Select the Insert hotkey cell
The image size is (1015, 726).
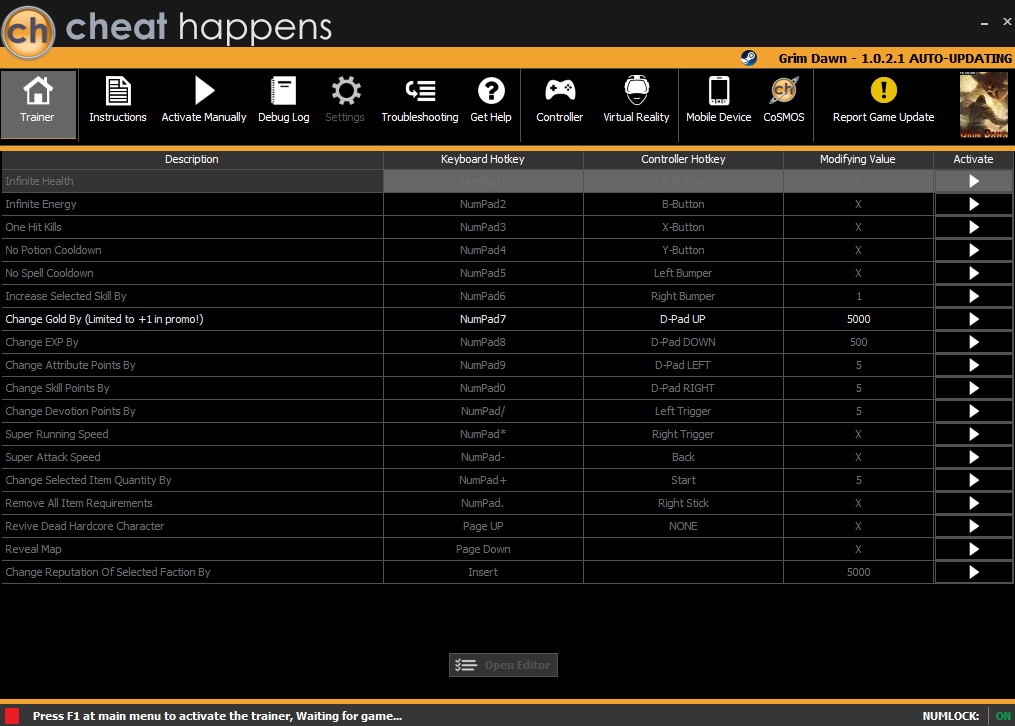pos(483,572)
